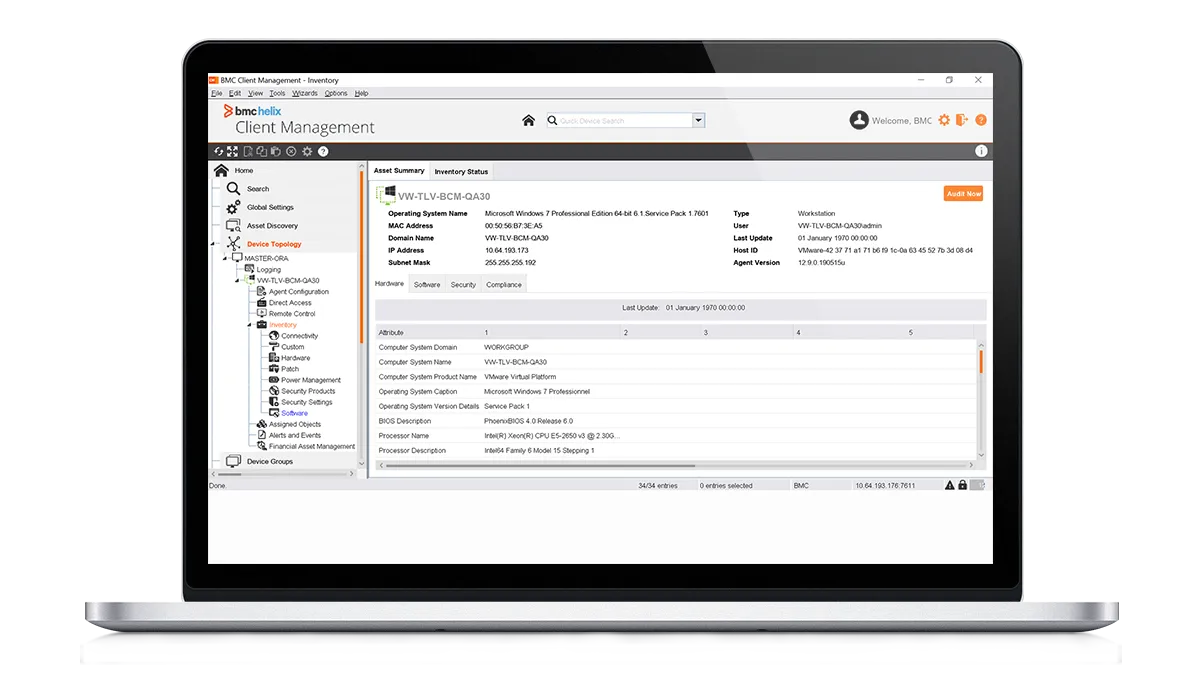Select the Hardware sub-tab
Screen dimensions: 1200x690
(x=389, y=284)
